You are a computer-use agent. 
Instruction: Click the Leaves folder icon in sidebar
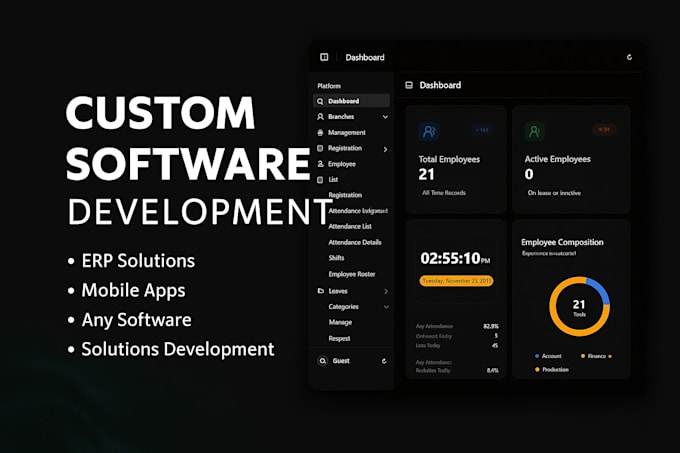coord(320,291)
